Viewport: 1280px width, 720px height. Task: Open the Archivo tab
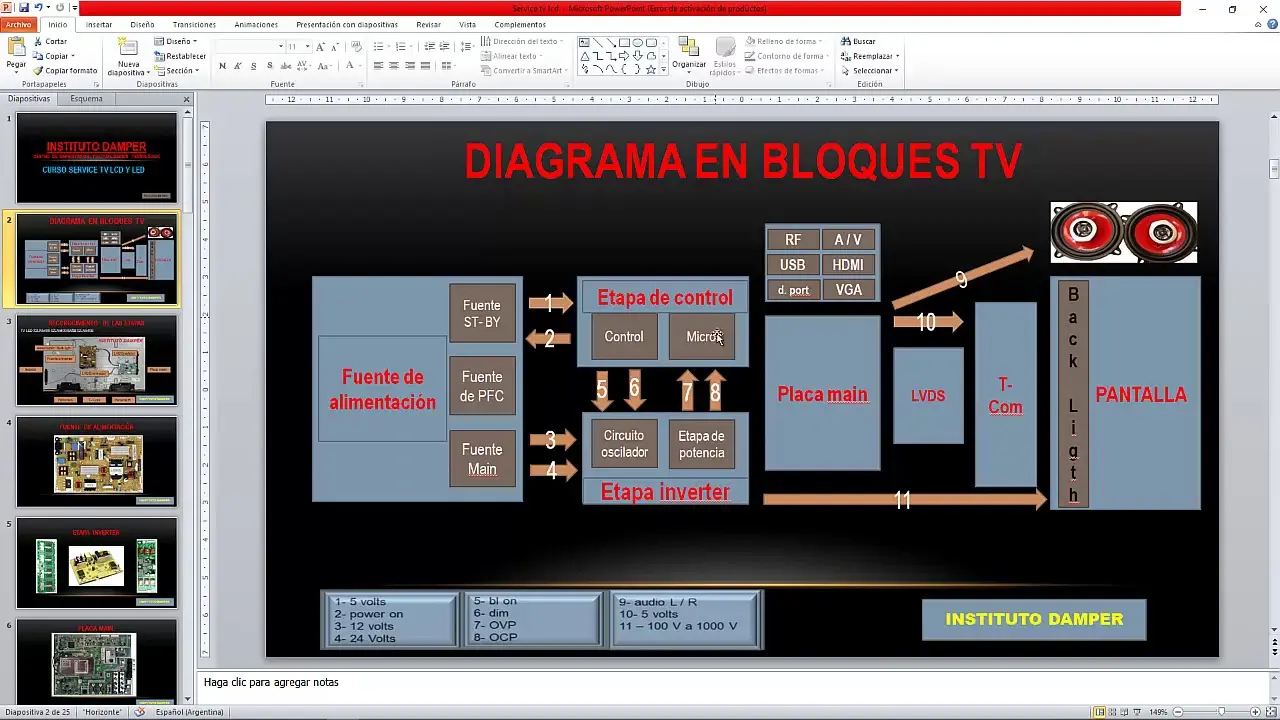[18, 24]
